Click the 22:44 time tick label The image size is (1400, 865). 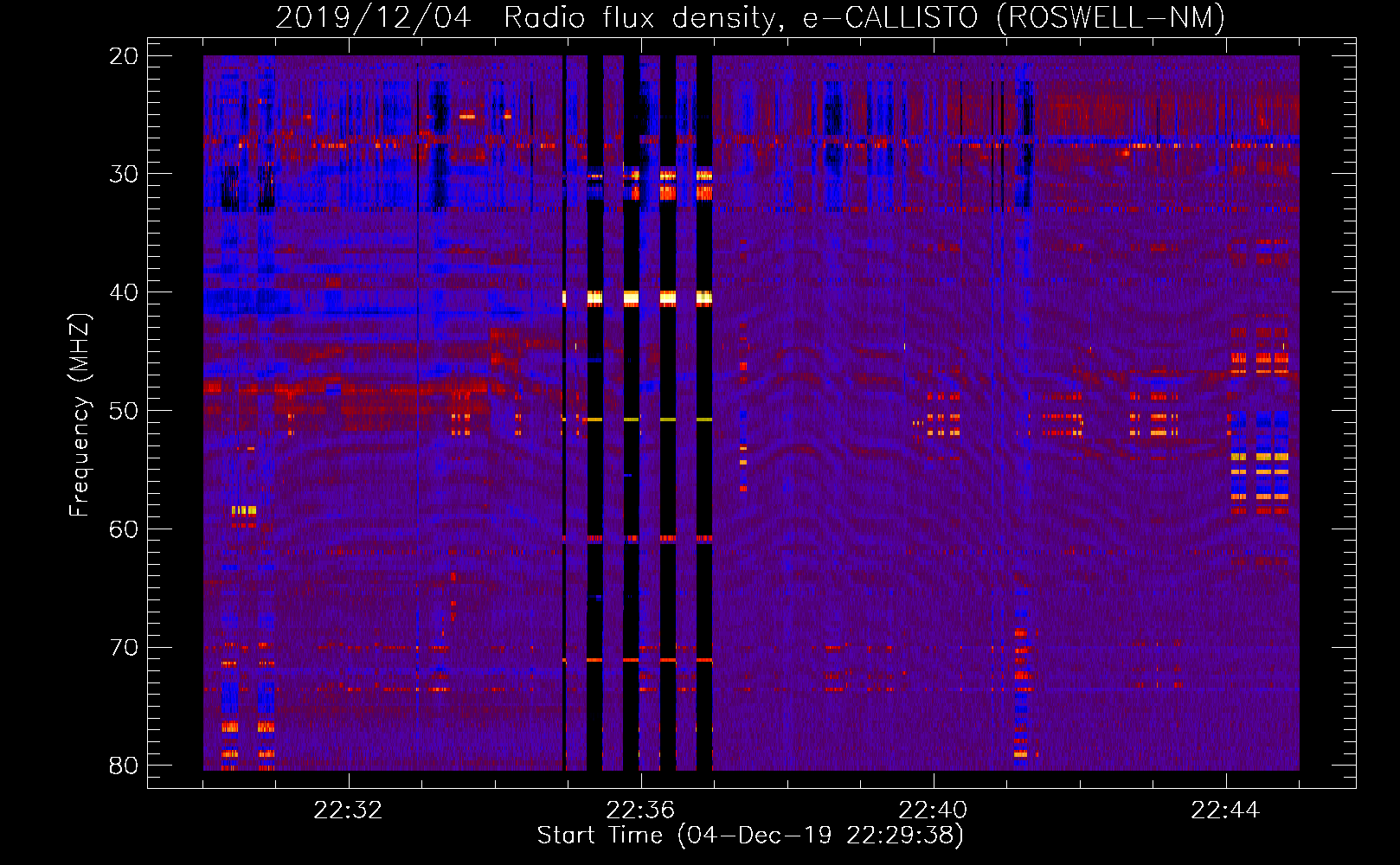(x=1225, y=811)
